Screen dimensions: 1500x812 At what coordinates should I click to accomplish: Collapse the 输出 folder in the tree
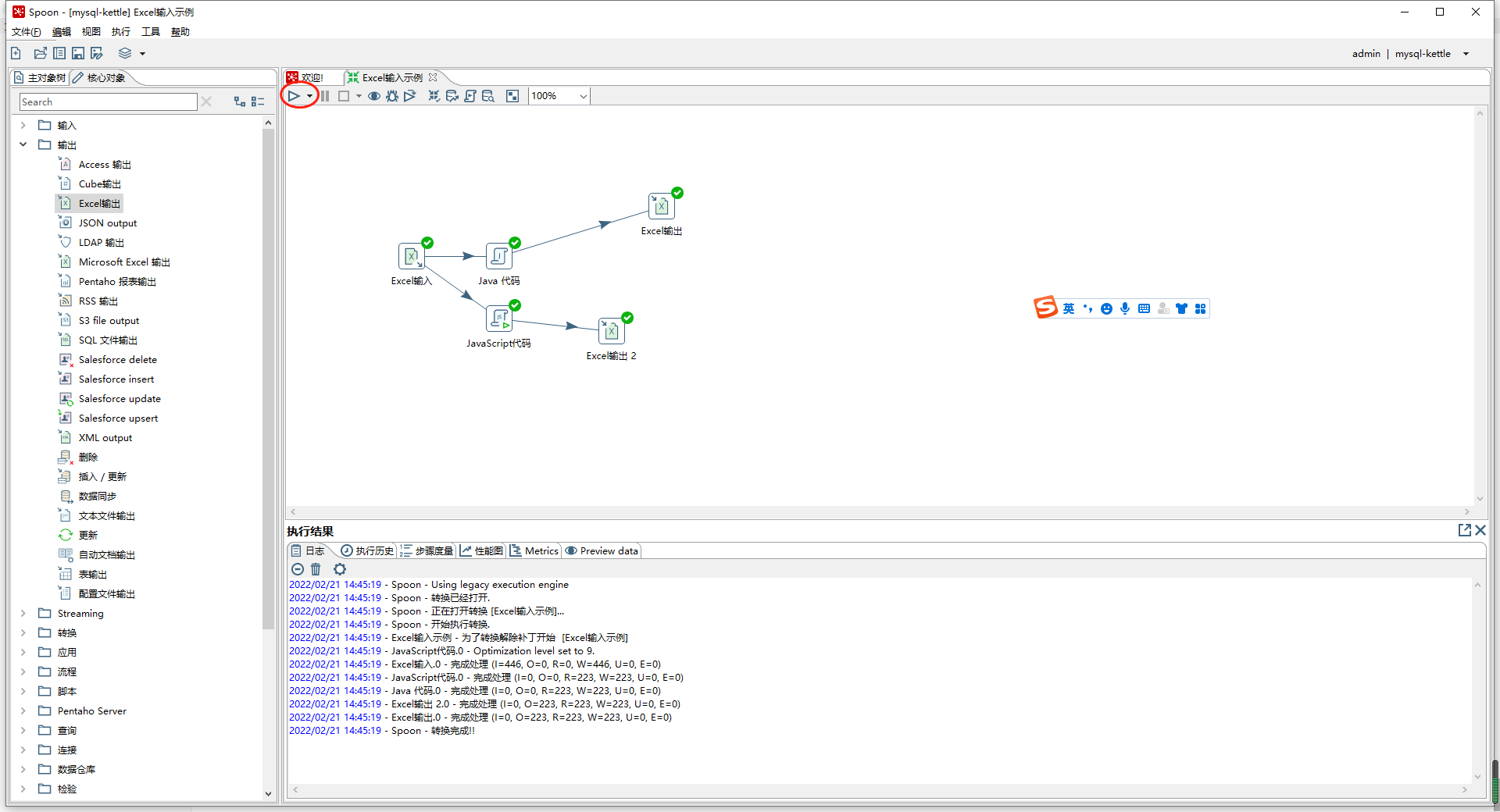23,144
